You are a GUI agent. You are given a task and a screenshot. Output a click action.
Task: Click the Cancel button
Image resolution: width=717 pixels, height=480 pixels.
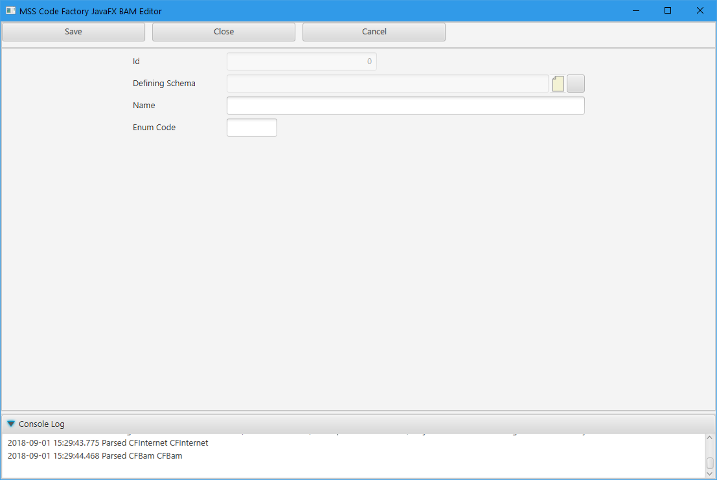click(x=373, y=32)
